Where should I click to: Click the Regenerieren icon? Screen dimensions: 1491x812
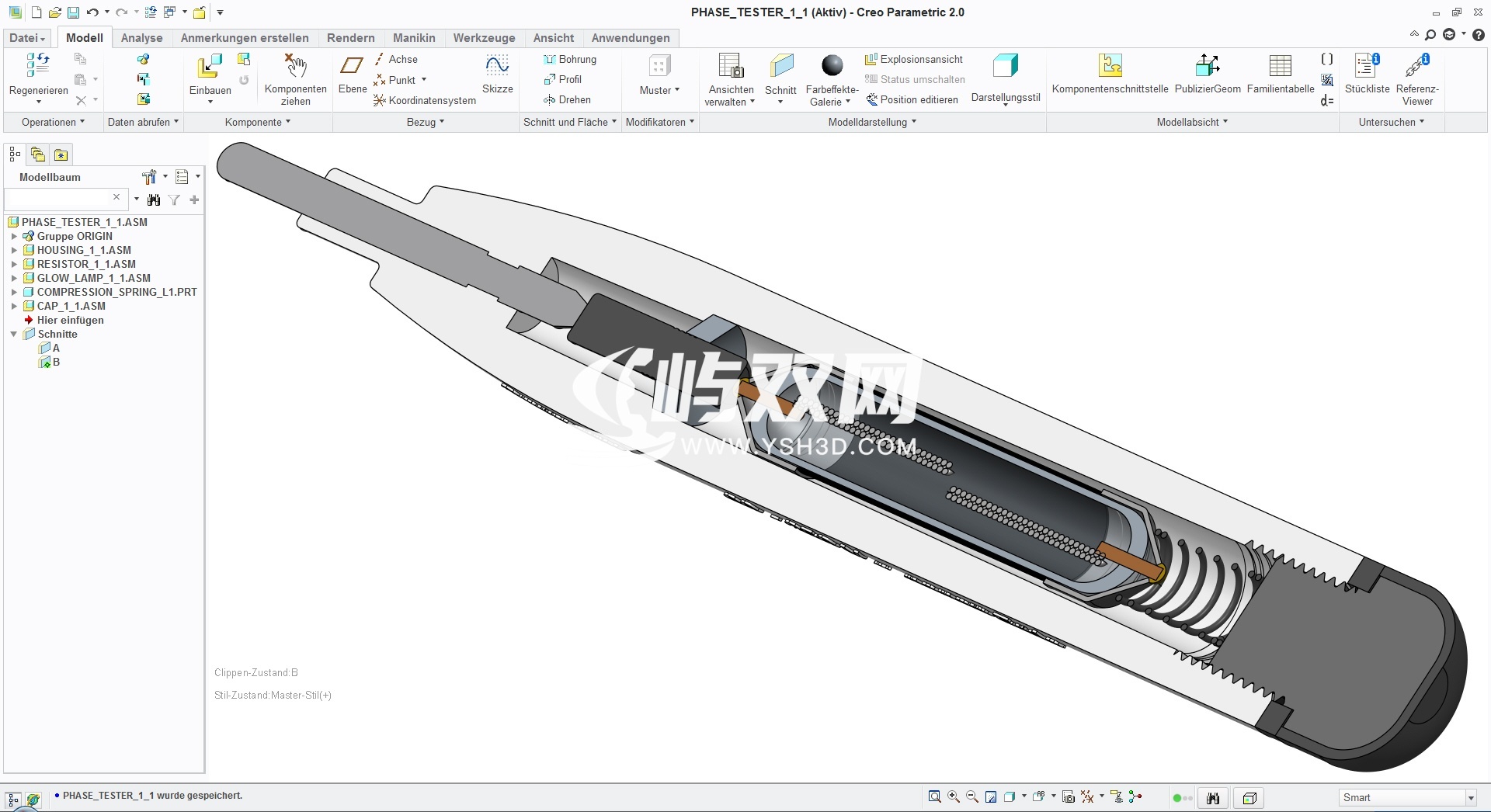38,66
